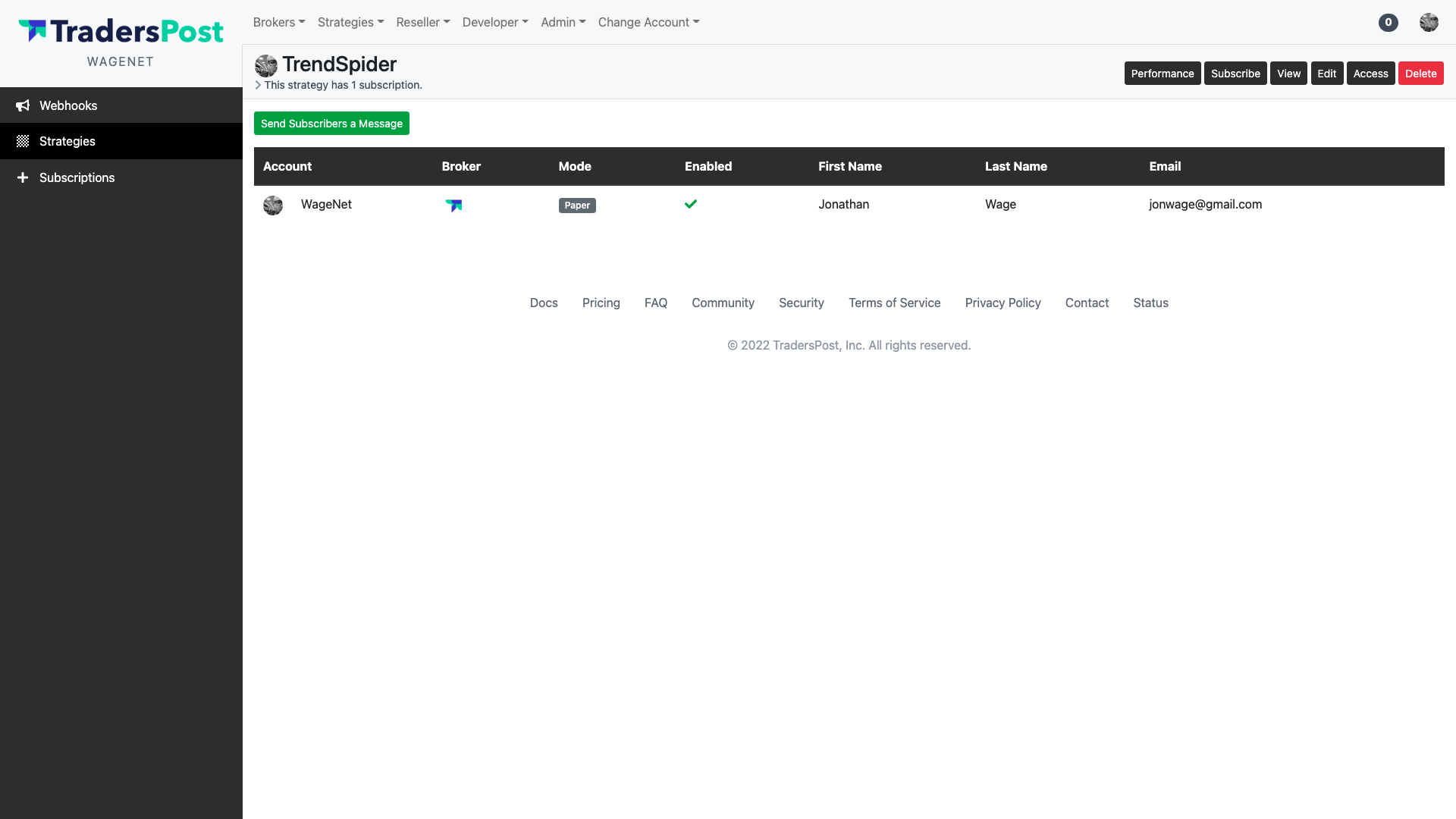Click the Webhooks megaphone icon

[x=23, y=105]
